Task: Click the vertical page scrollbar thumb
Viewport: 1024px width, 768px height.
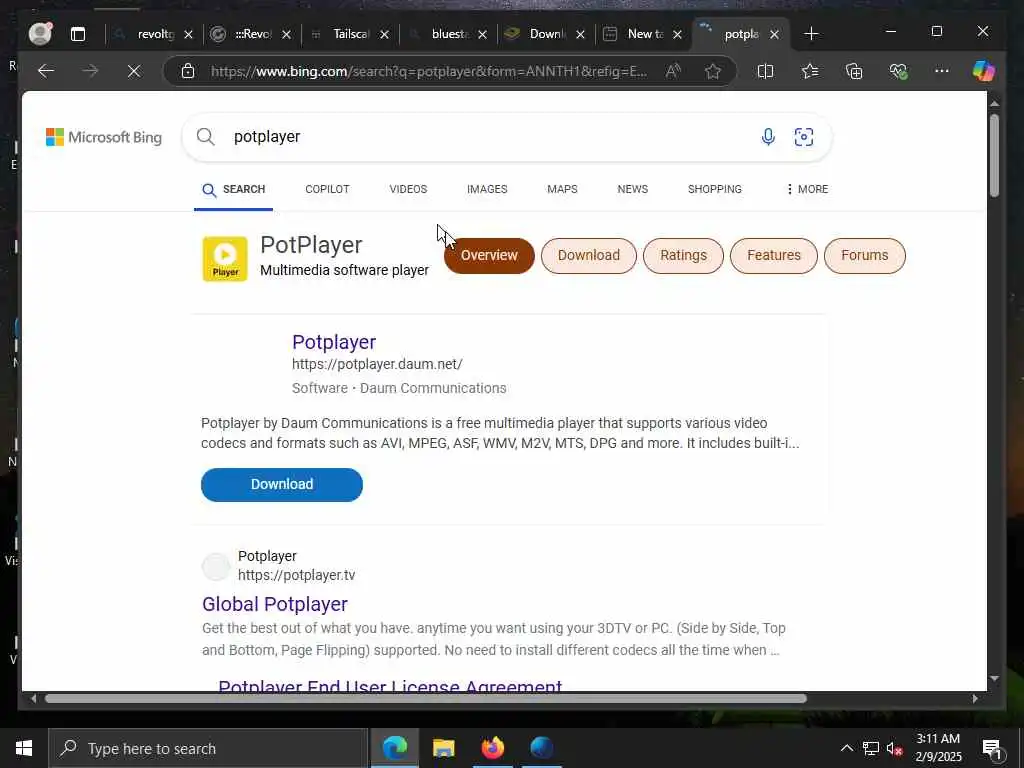Action: click(994, 155)
